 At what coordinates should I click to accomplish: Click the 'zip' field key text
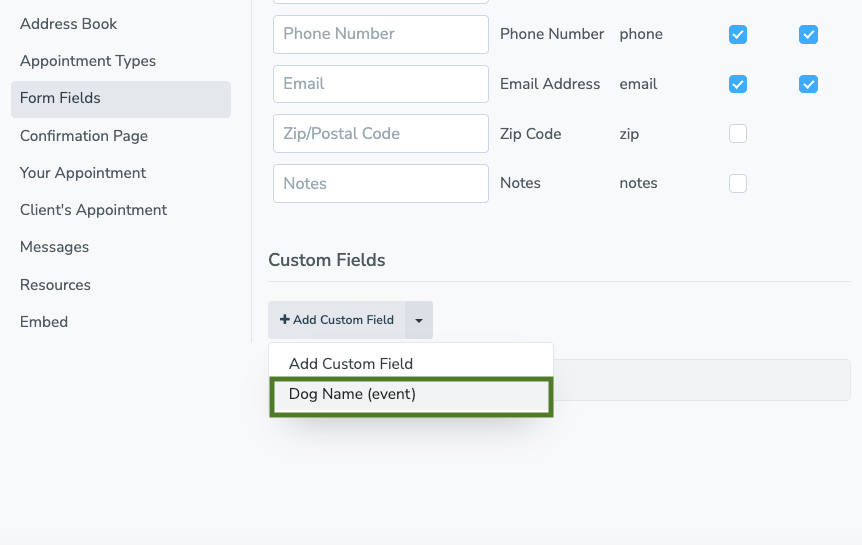629,134
